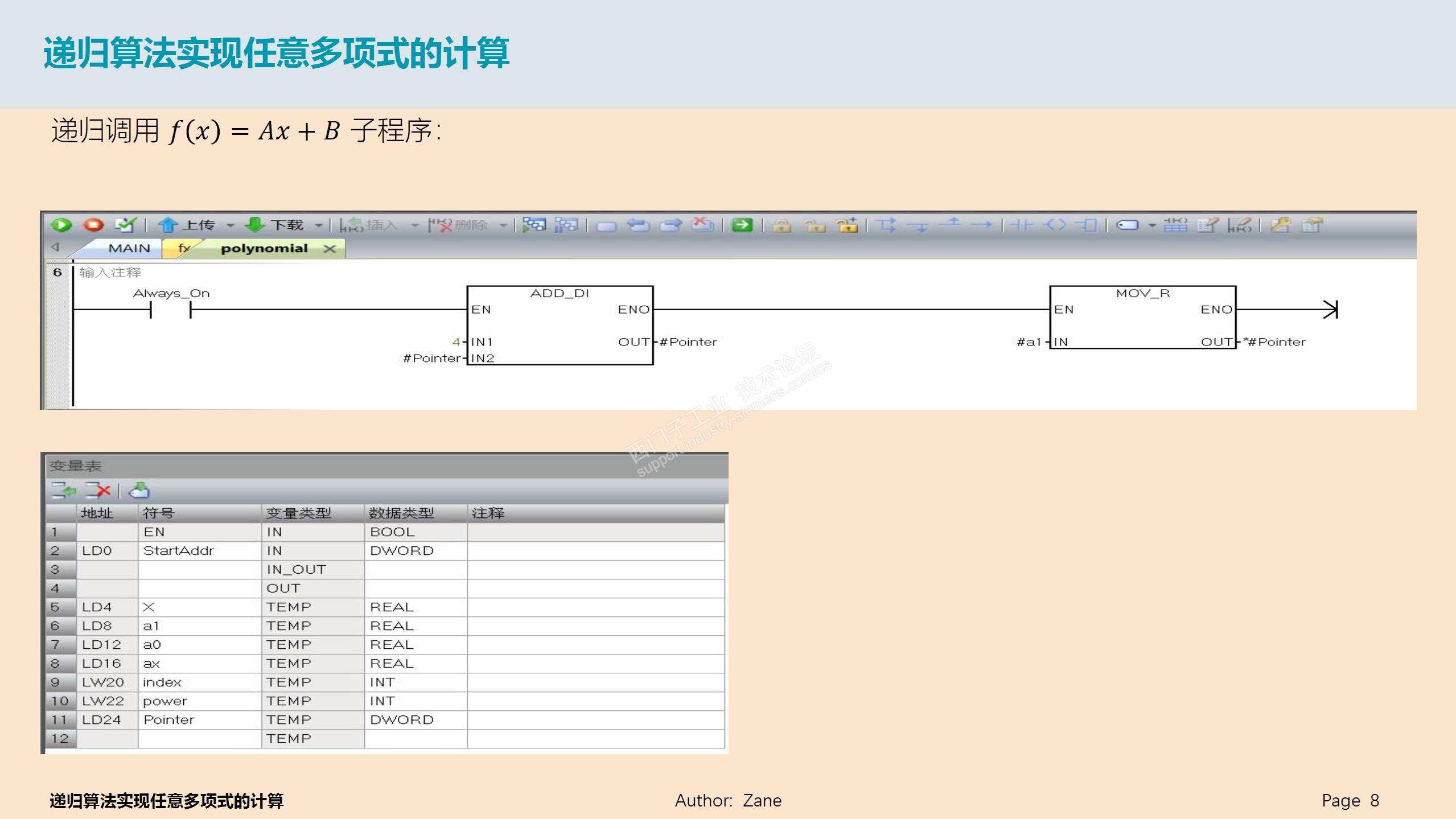Open the upload (上传) dropdown arrow

231,225
